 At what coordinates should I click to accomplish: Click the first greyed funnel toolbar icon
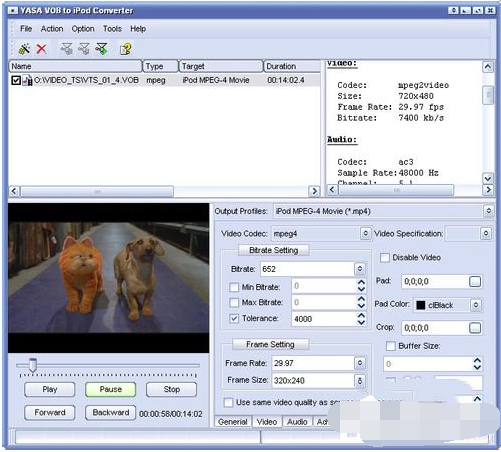pos(66,49)
